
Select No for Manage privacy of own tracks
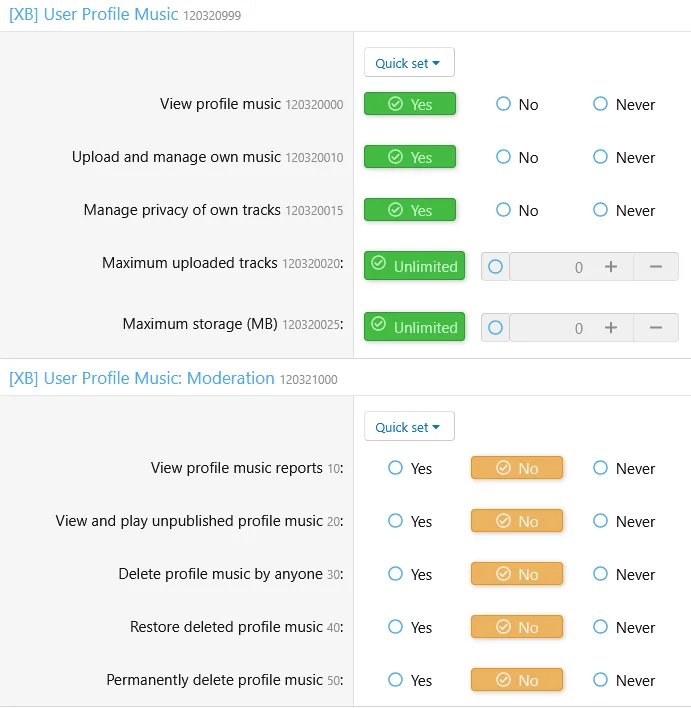[x=517, y=210]
